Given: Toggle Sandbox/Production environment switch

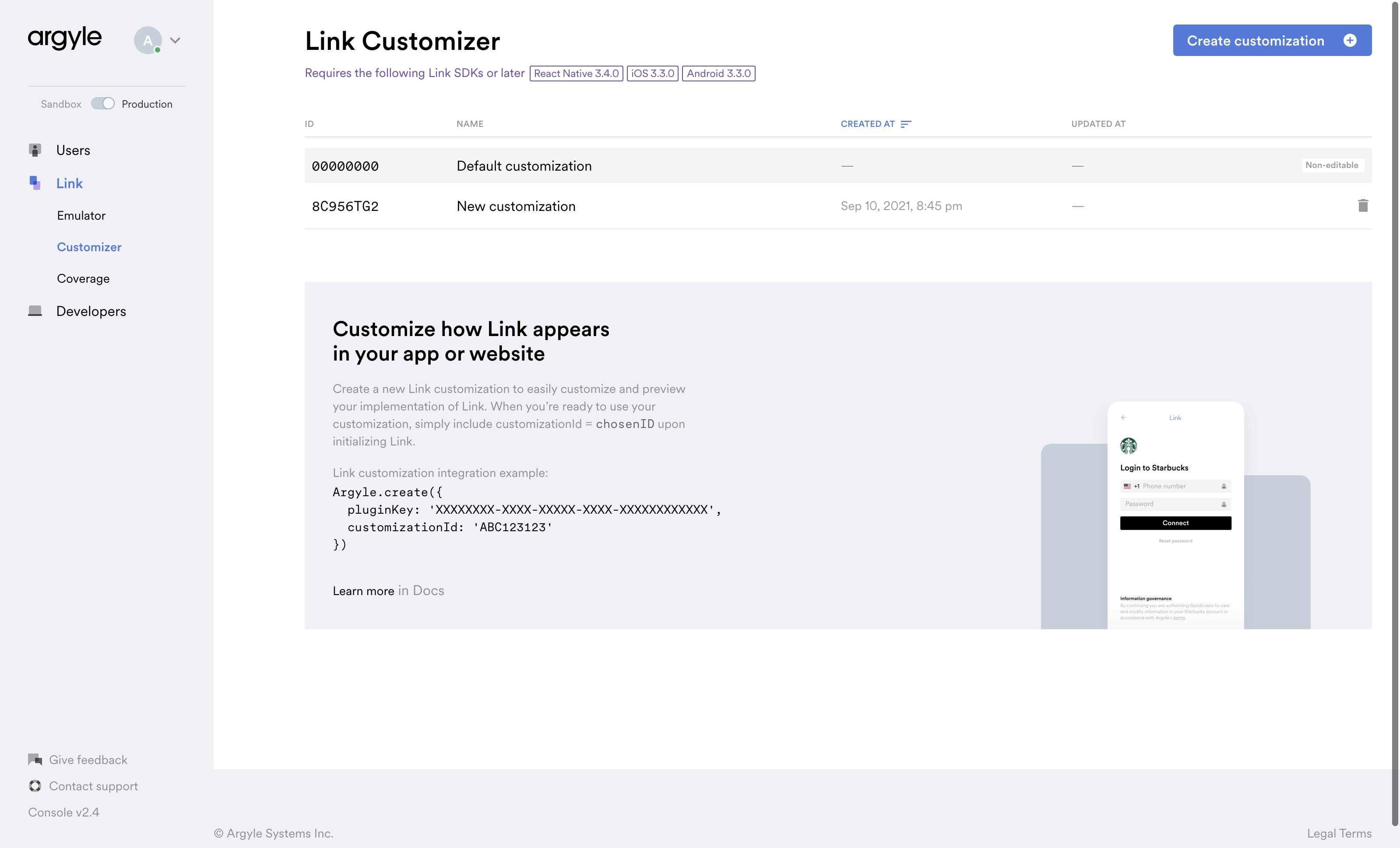Looking at the screenshot, I should tap(103, 103).
